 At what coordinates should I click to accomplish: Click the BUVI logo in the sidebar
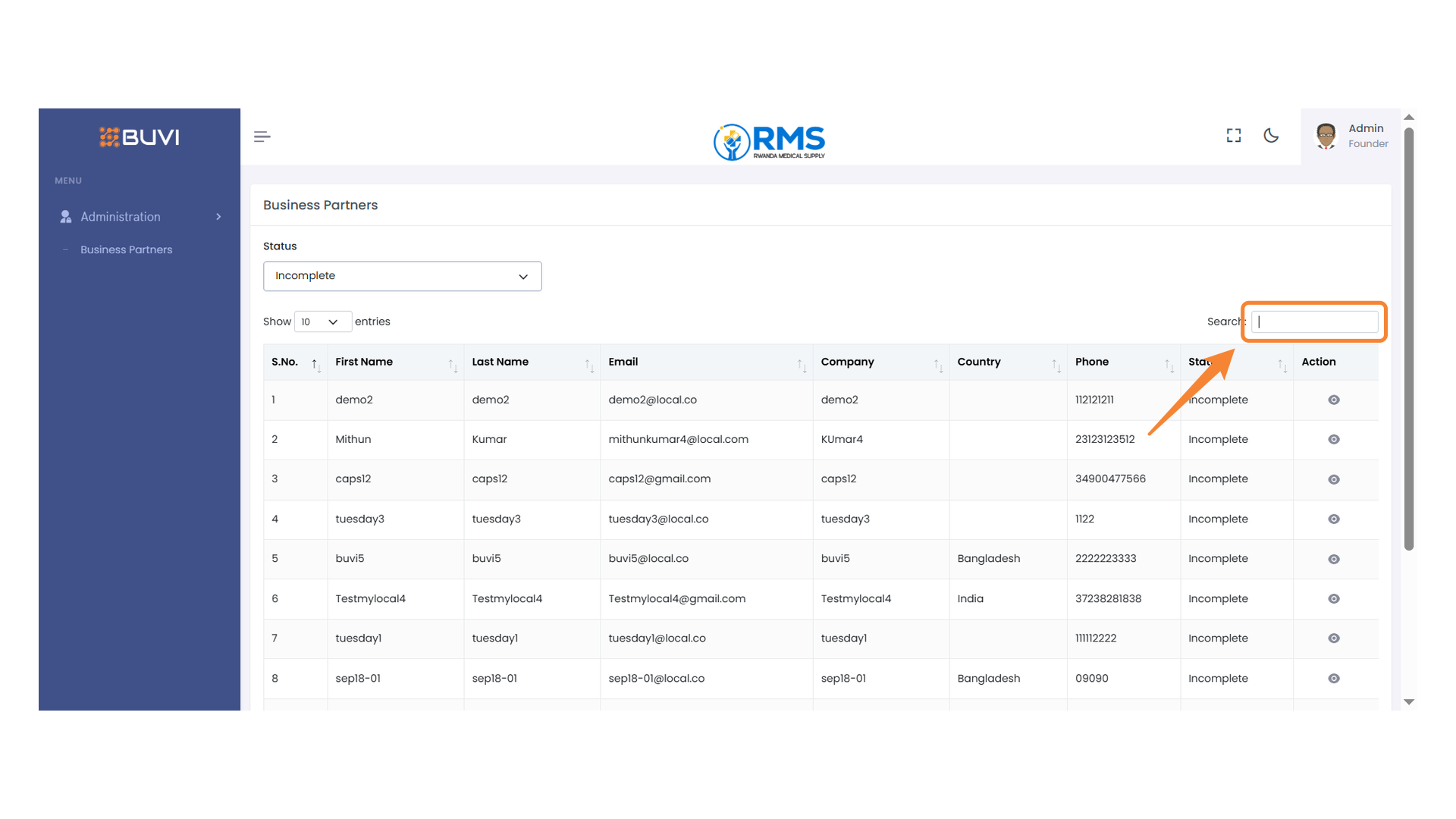[140, 137]
